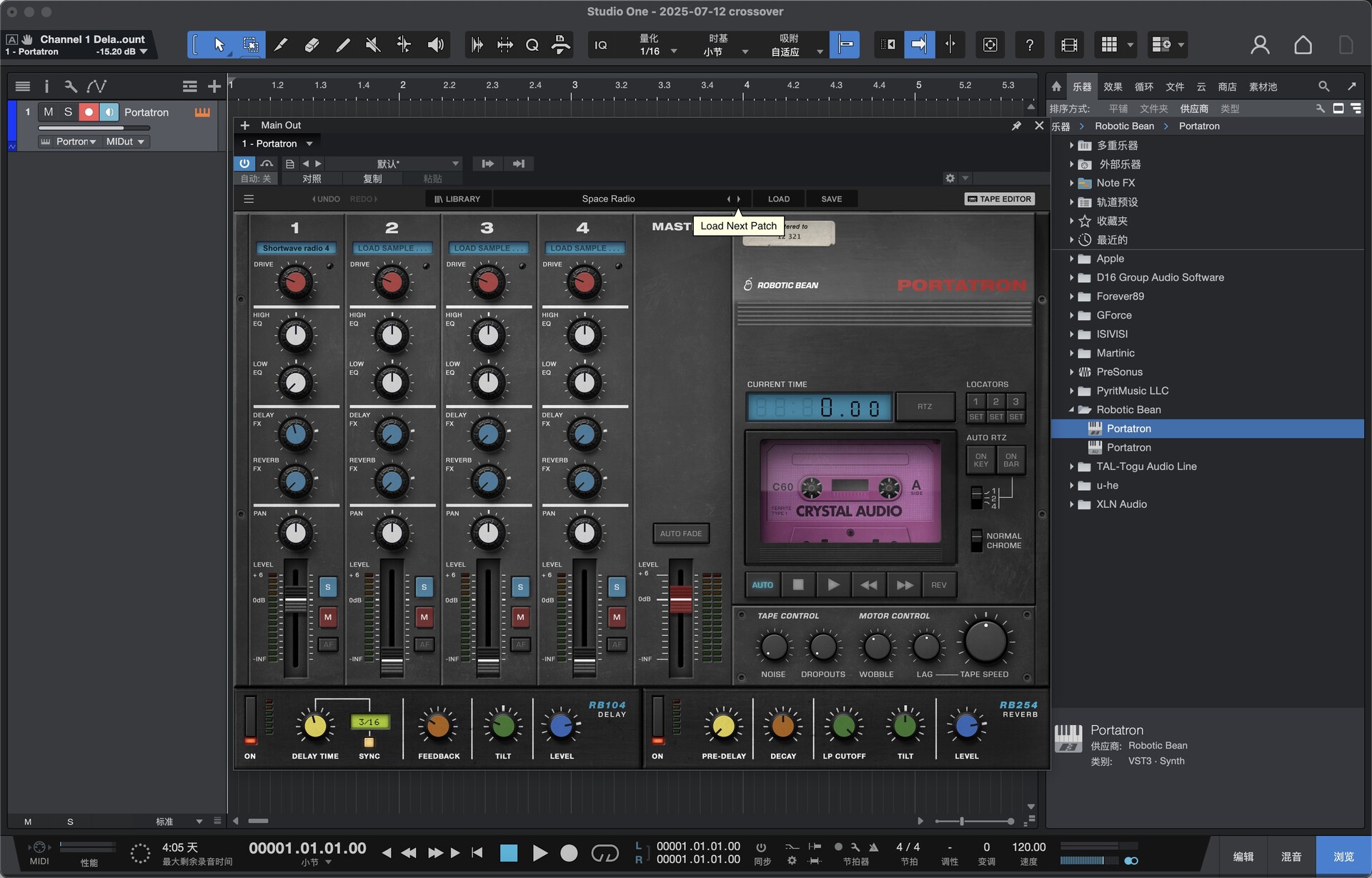Click the RTZ button

click(x=925, y=406)
